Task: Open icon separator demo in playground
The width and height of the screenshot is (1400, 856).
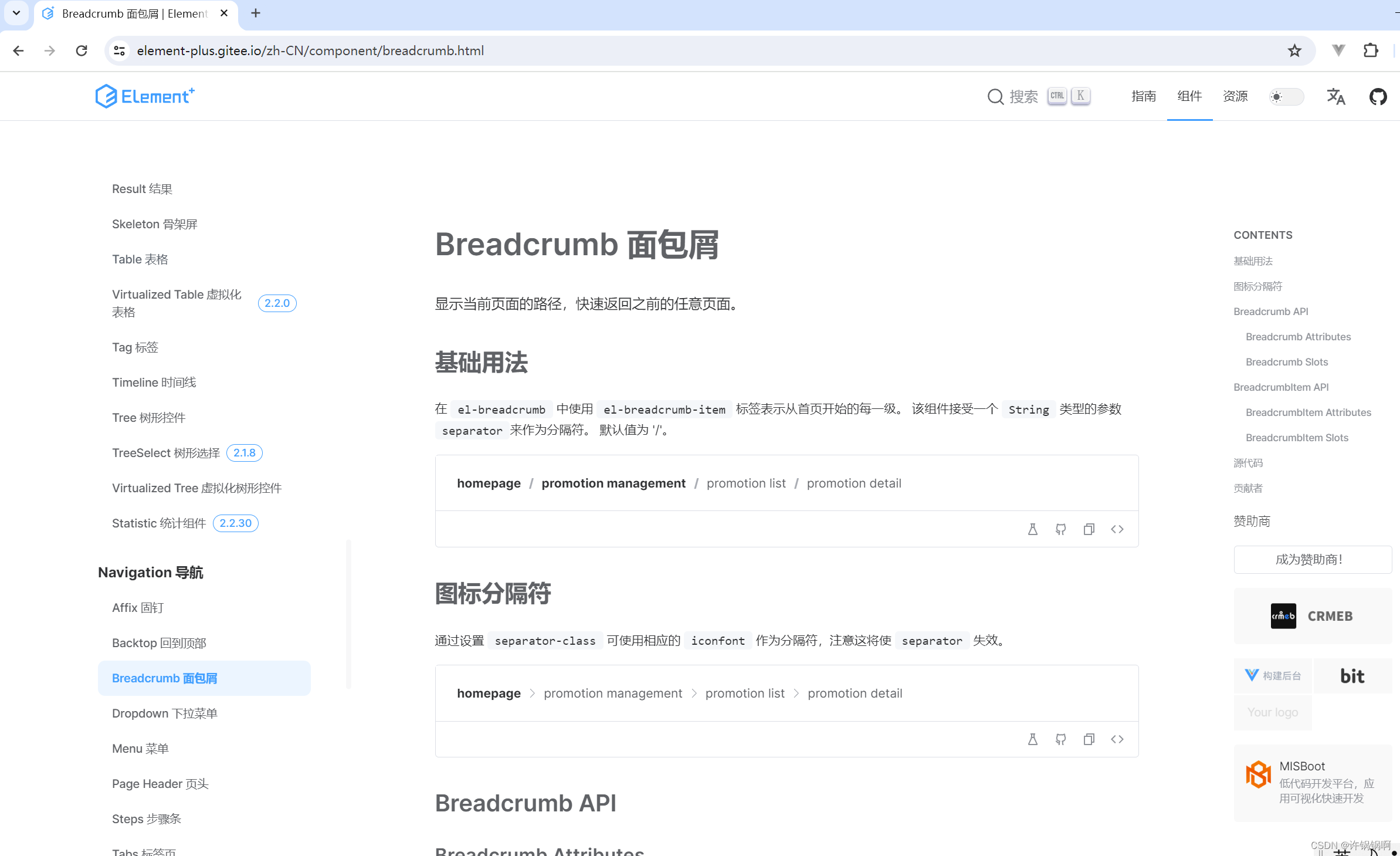Action: pos(1033,739)
